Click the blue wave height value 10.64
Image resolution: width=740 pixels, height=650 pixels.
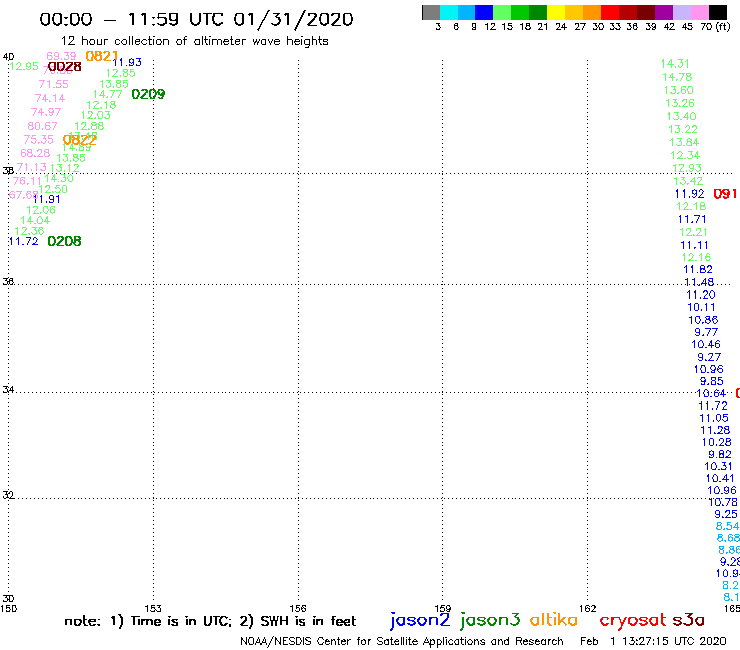pos(711,393)
